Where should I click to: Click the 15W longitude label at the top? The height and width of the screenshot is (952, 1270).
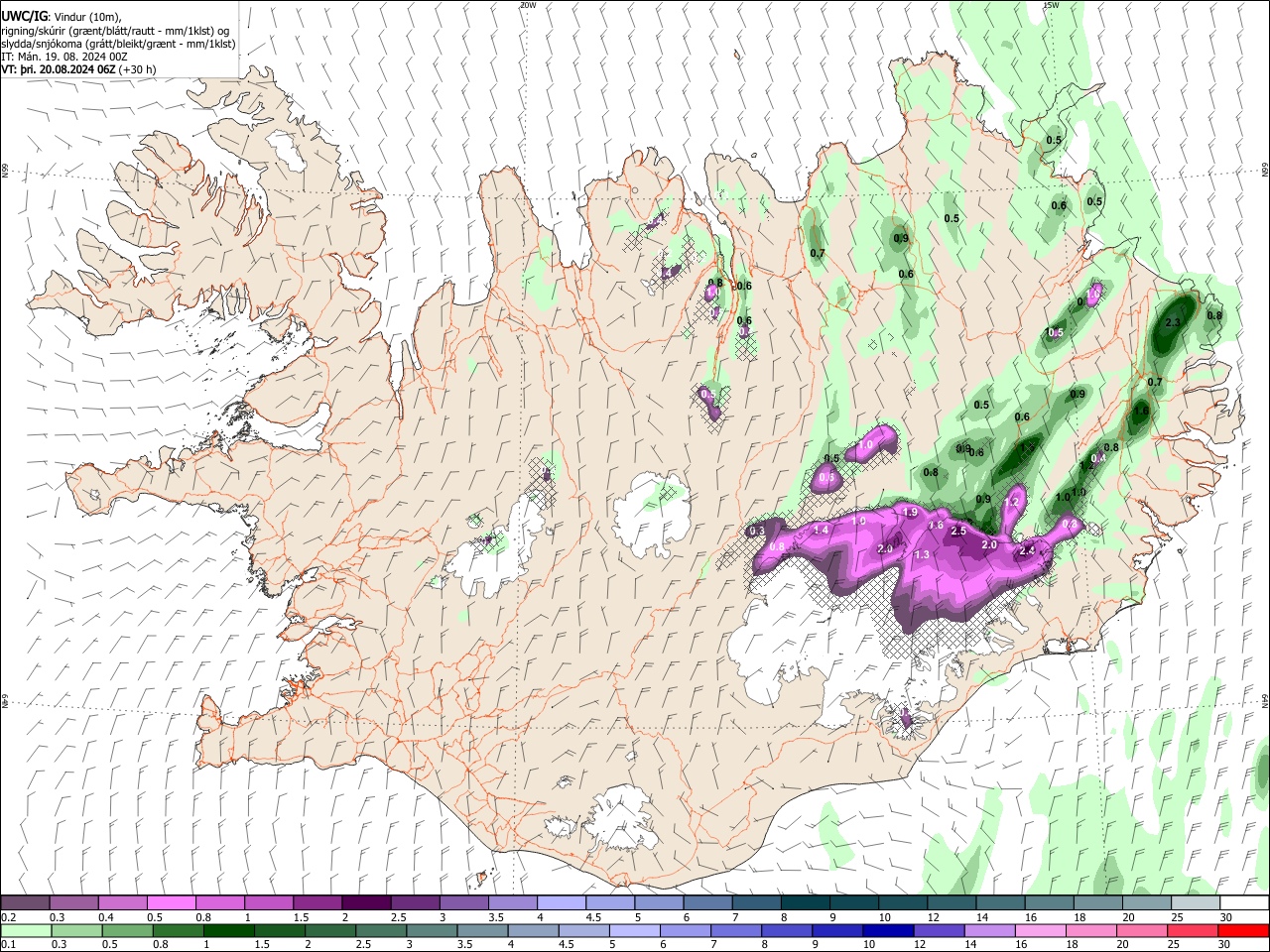coord(1050,5)
